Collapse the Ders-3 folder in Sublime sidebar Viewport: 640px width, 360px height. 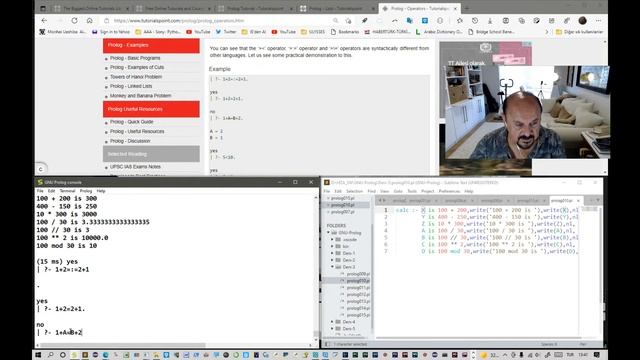click(x=333, y=267)
